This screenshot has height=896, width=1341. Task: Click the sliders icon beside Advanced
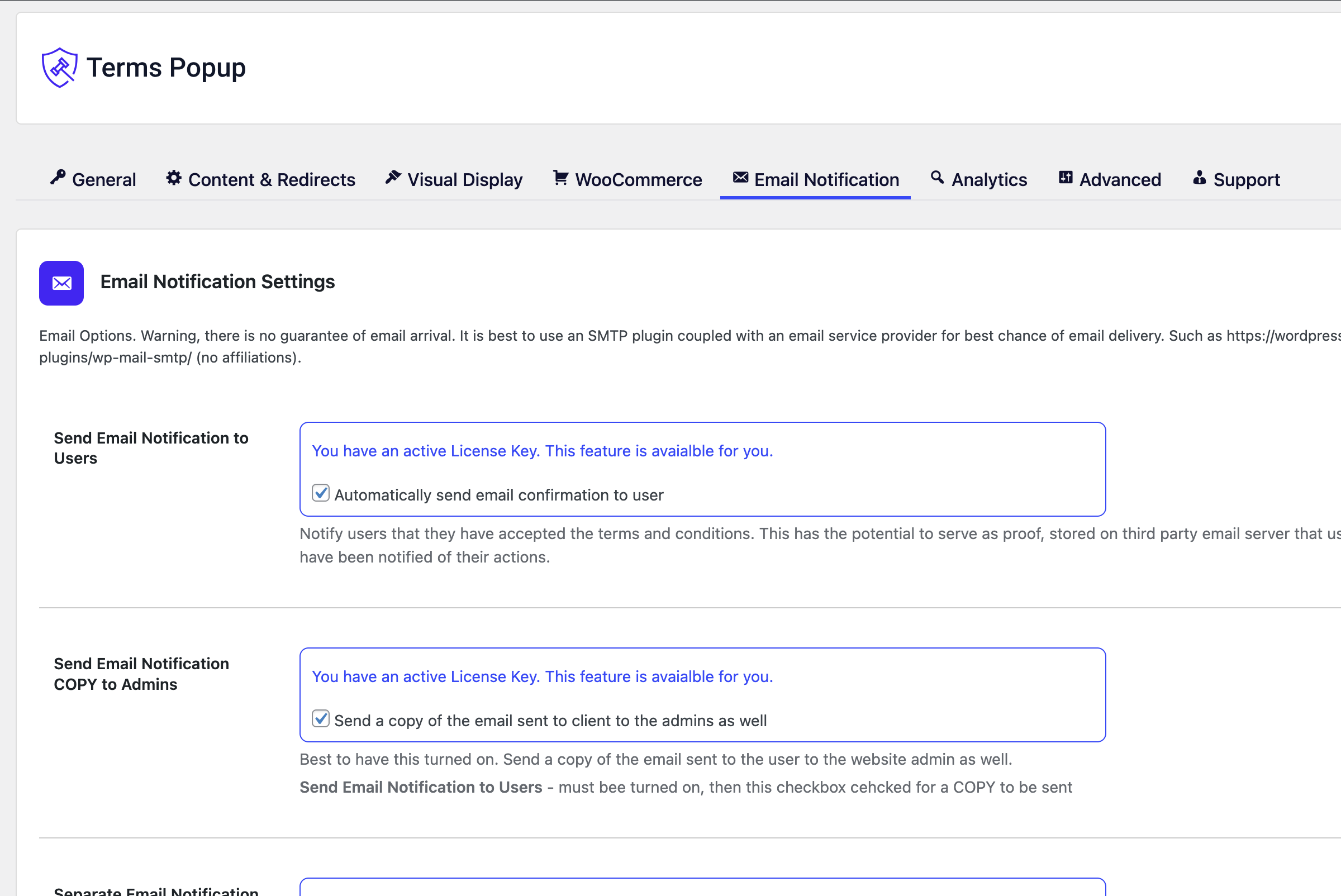tap(1065, 178)
